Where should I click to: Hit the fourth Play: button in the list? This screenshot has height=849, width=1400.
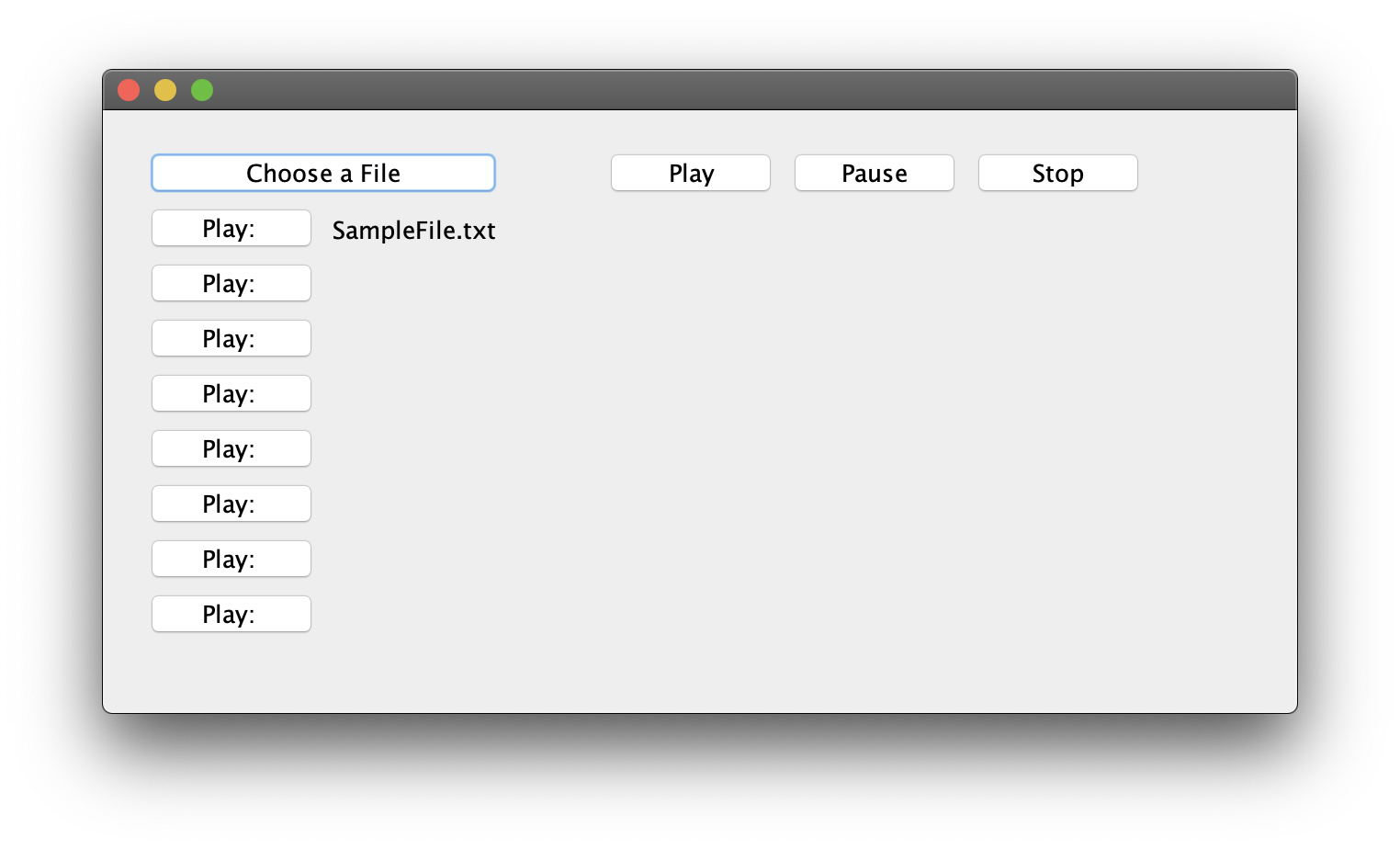tap(231, 393)
